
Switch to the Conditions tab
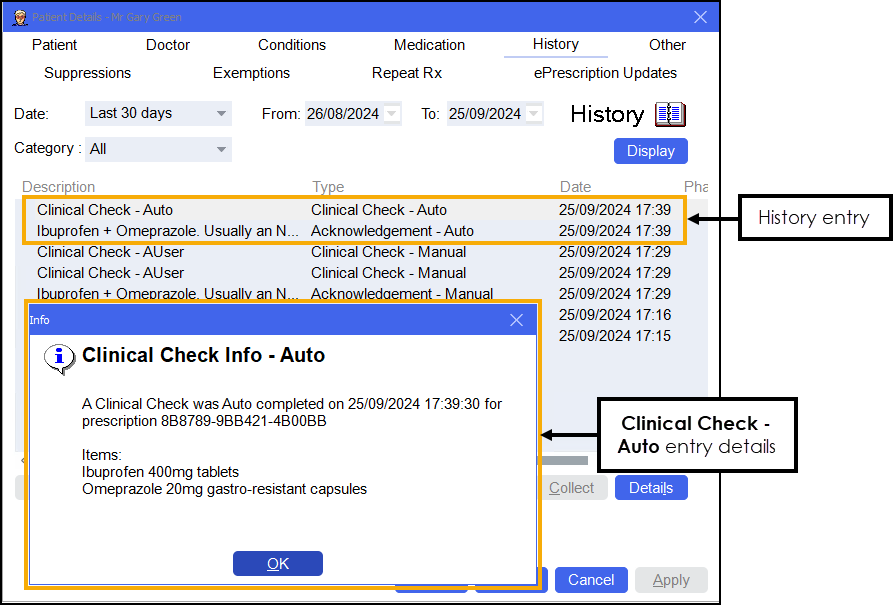pyautogui.click(x=292, y=45)
